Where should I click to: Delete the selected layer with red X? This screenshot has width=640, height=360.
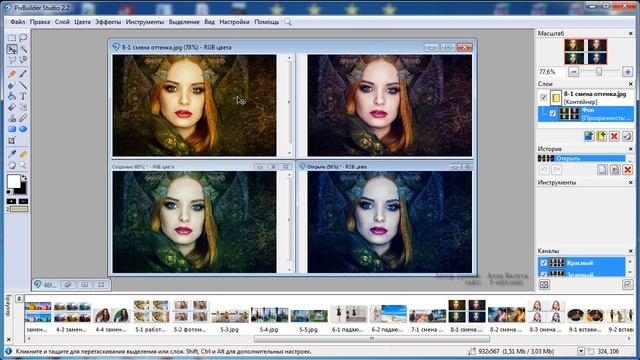pos(614,136)
